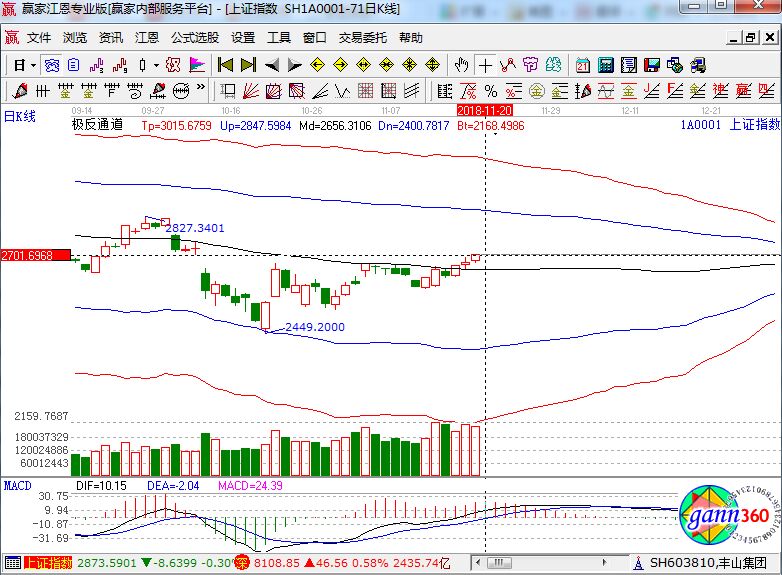Open the 公式选股 menu

pos(194,38)
